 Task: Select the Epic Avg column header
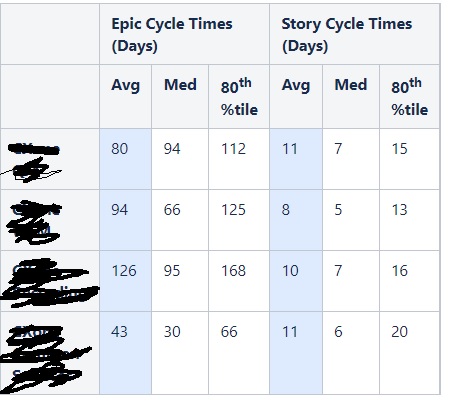(125, 85)
